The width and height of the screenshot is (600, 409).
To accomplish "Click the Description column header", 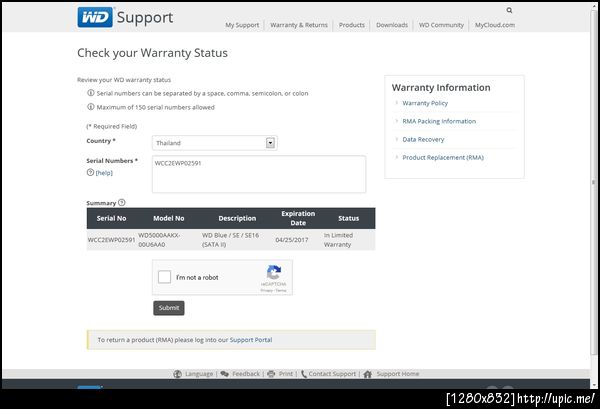I will [237, 218].
